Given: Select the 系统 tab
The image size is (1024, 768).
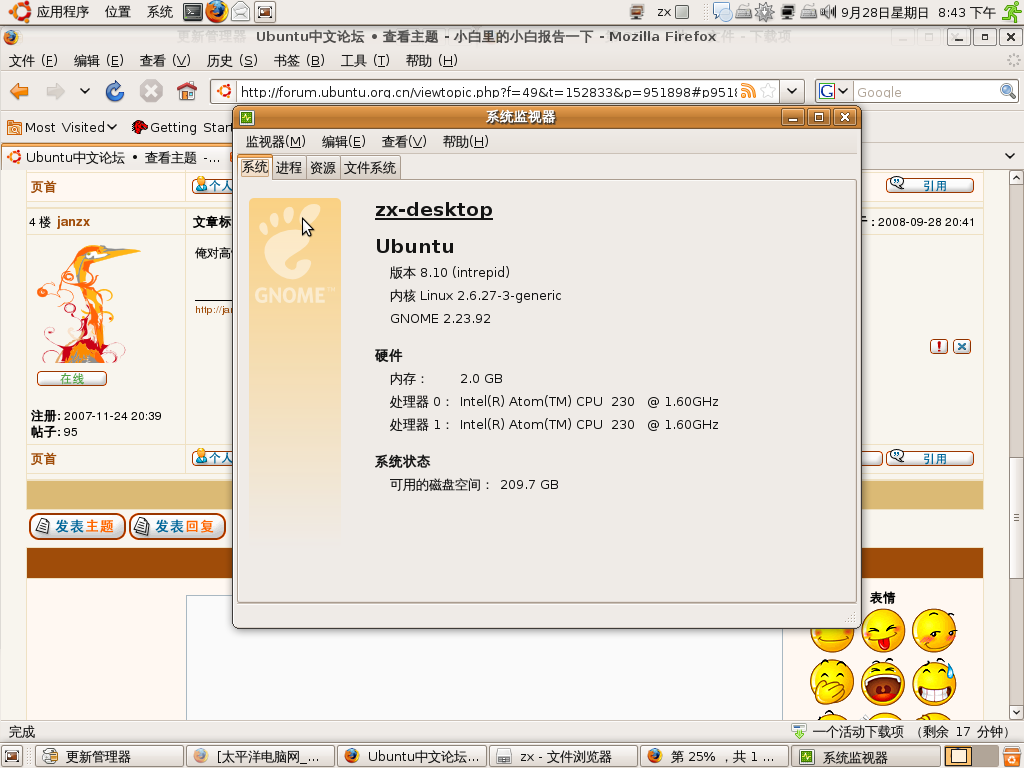Looking at the screenshot, I should (255, 167).
